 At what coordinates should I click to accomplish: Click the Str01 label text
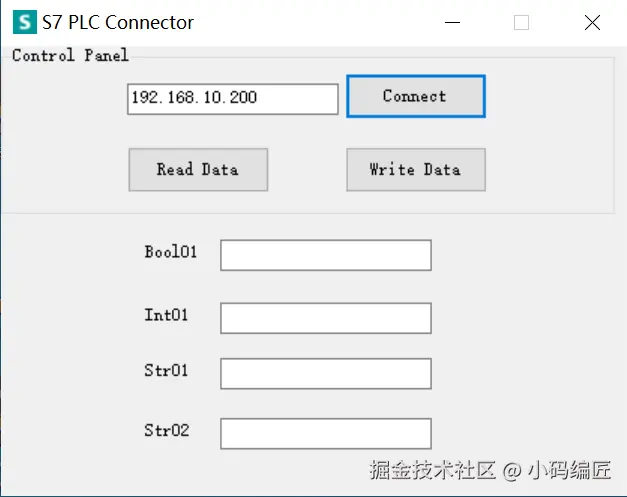(x=166, y=371)
